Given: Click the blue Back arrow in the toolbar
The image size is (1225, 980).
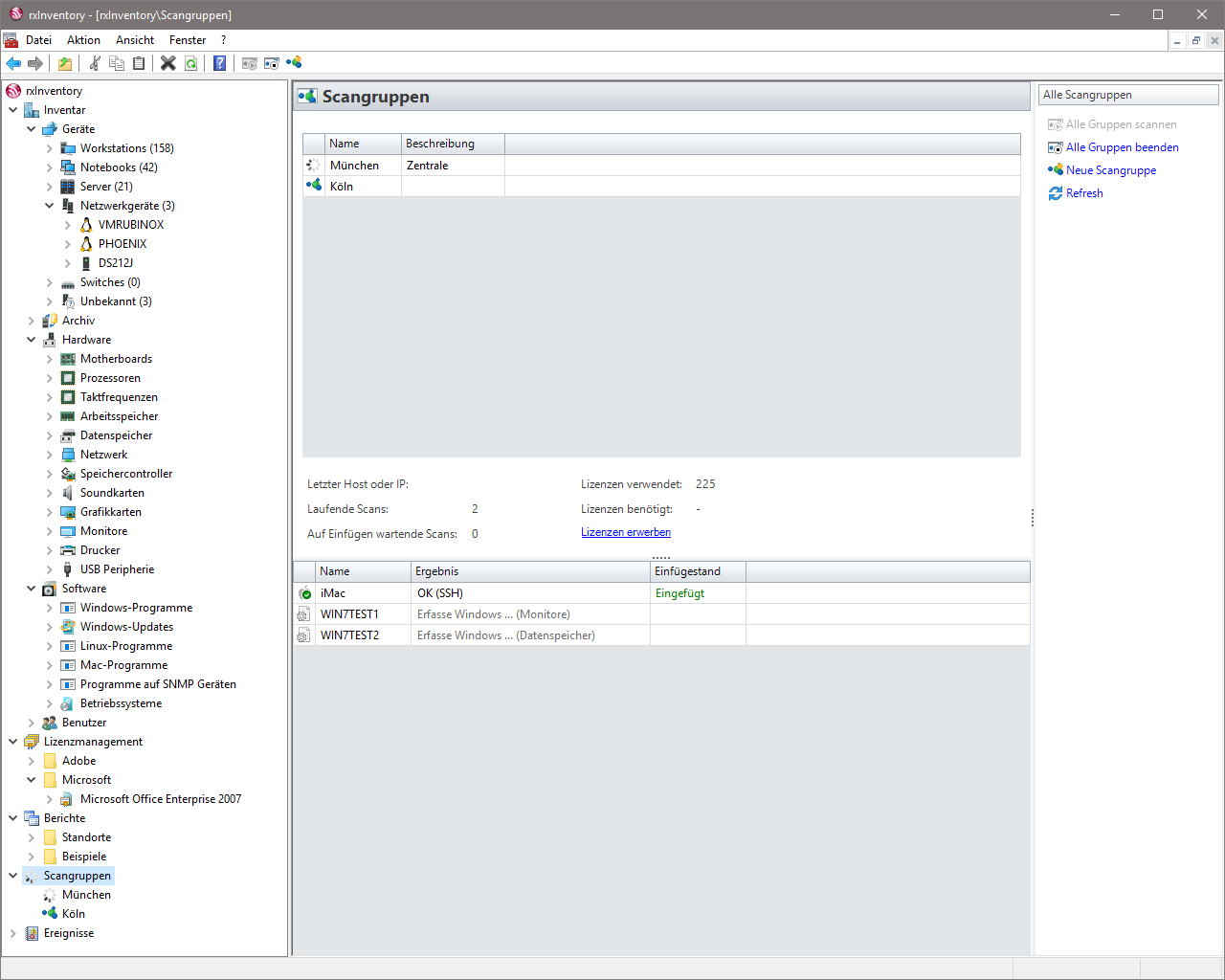Looking at the screenshot, I should coord(13,63).
